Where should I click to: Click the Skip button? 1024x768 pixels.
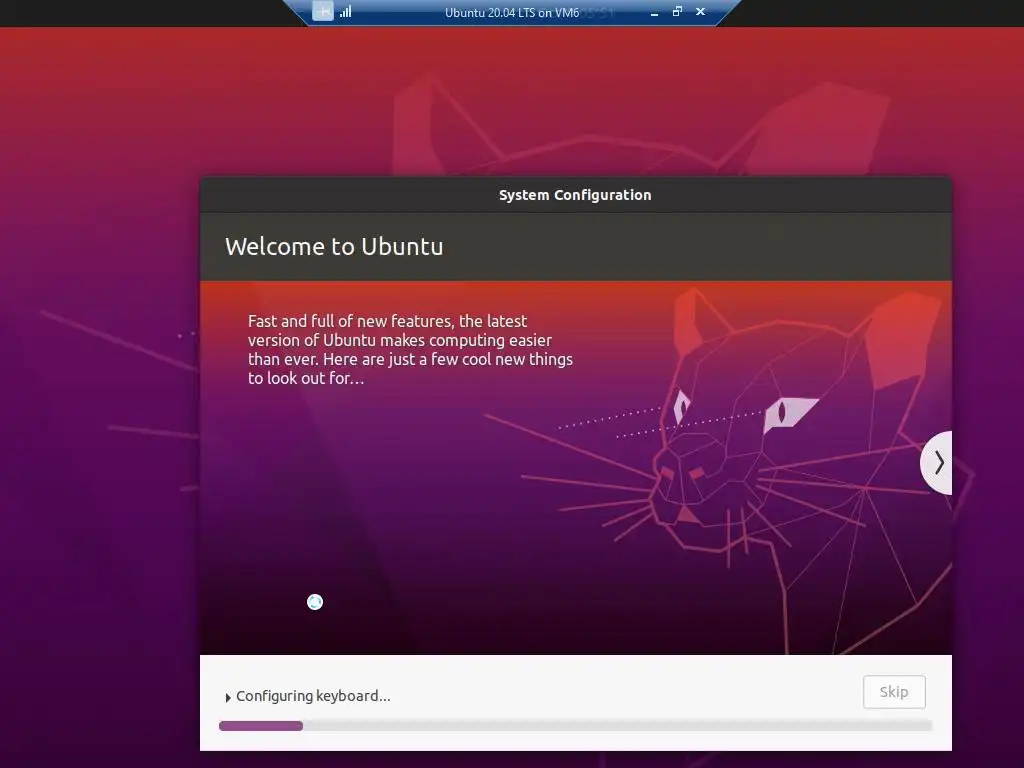click(x=894, y=692)
